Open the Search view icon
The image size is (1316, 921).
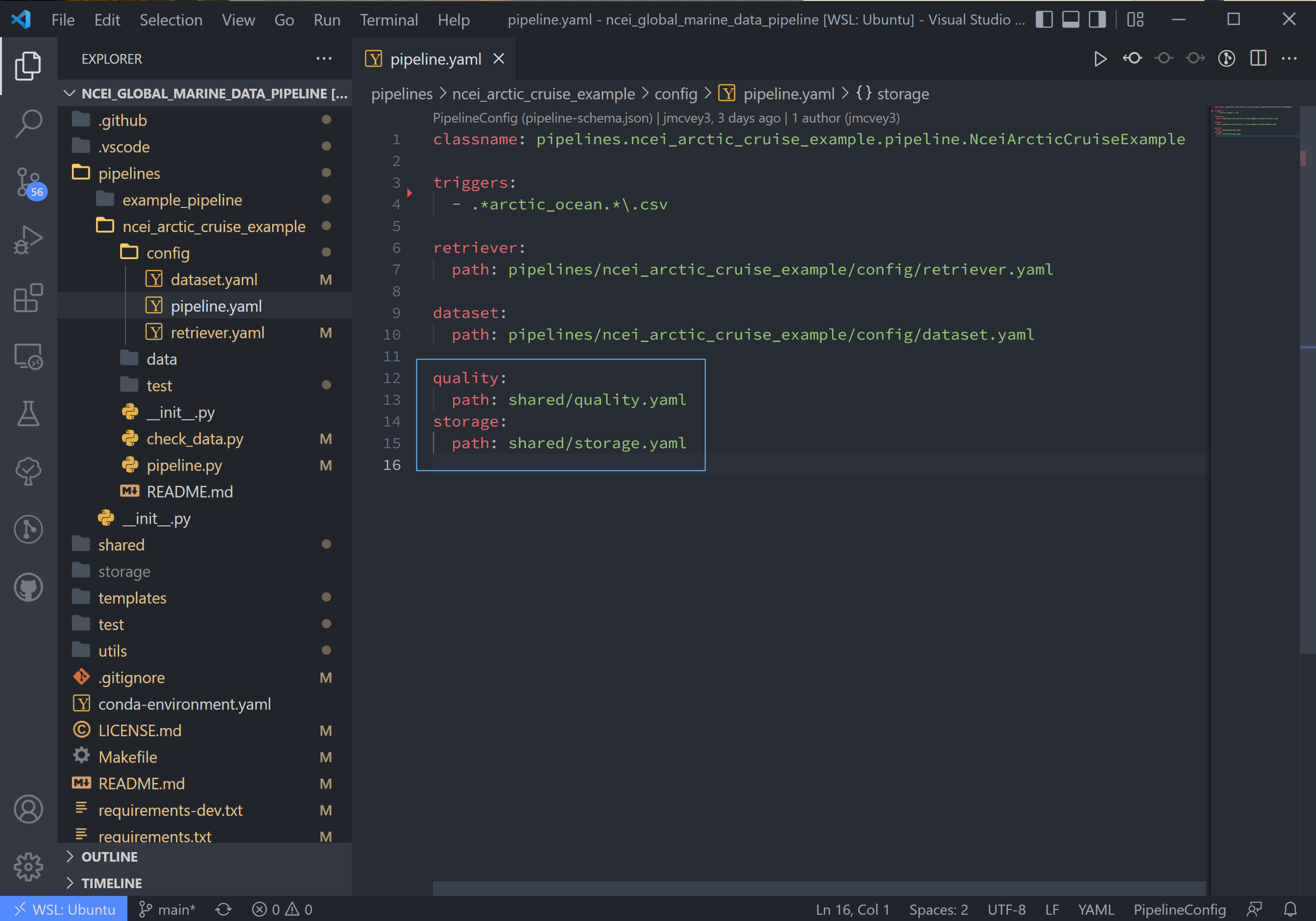28,124
